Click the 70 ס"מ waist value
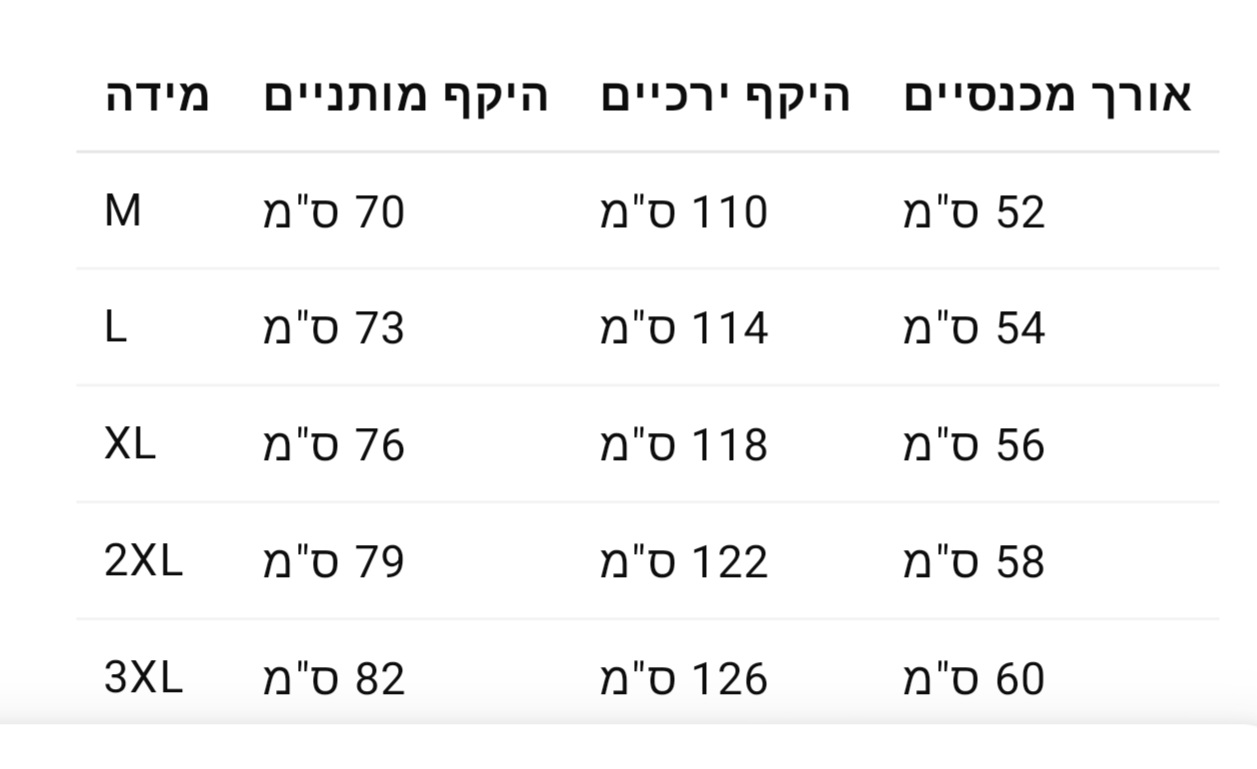 [334, 212]
